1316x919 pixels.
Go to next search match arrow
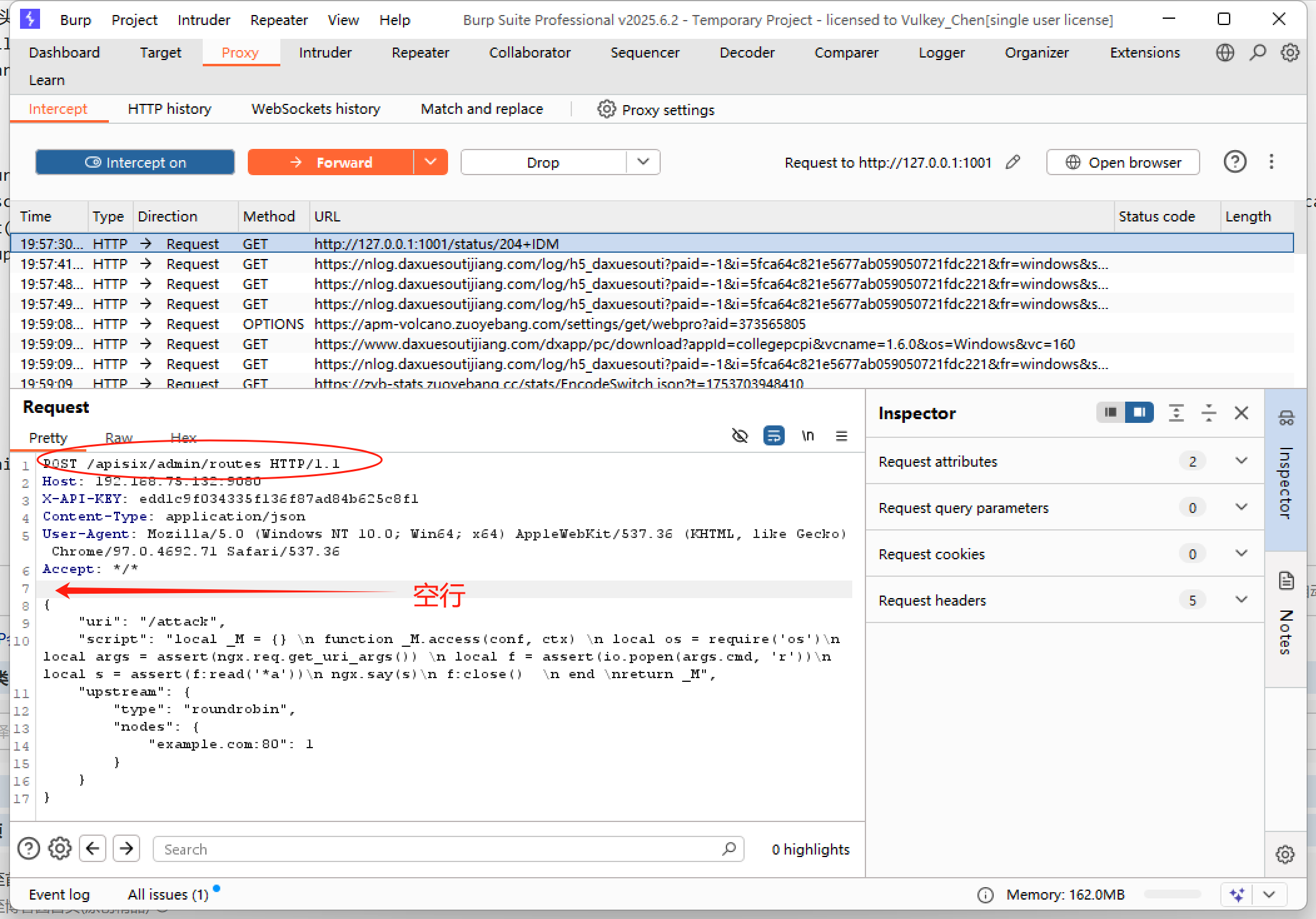click(126, 848)
